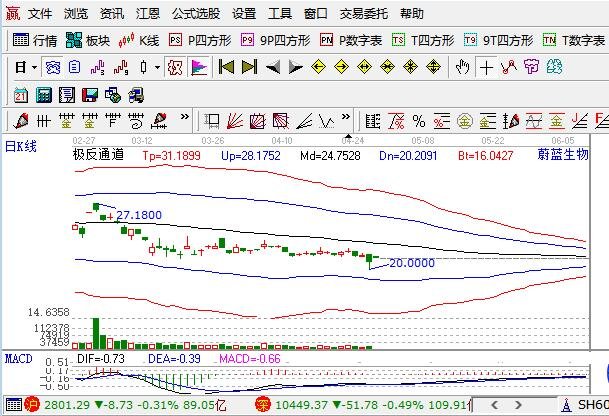Screen dimensions: 609x416
Task: Click the purple step-line 3 indicator icon
Action: click(97, 68)
